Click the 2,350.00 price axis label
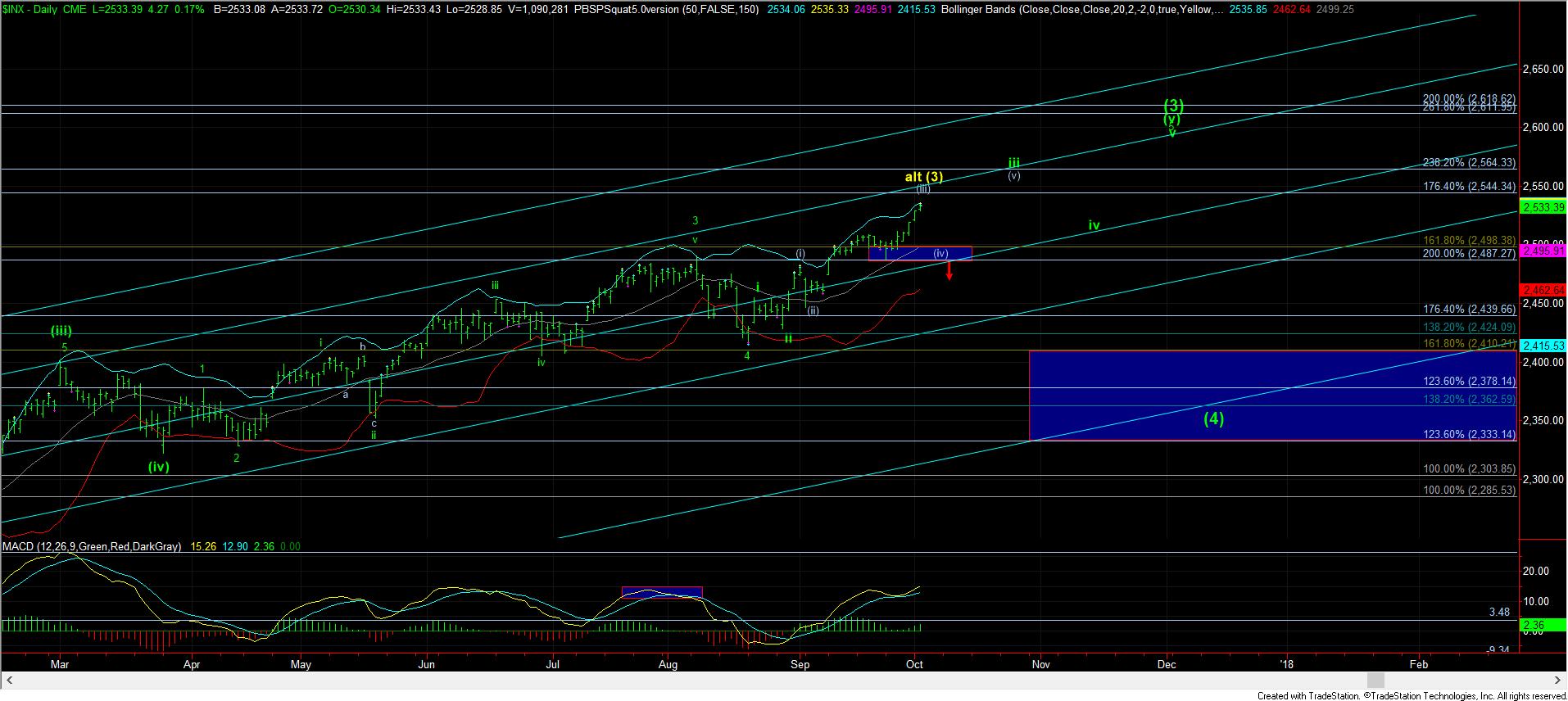 1543,421
